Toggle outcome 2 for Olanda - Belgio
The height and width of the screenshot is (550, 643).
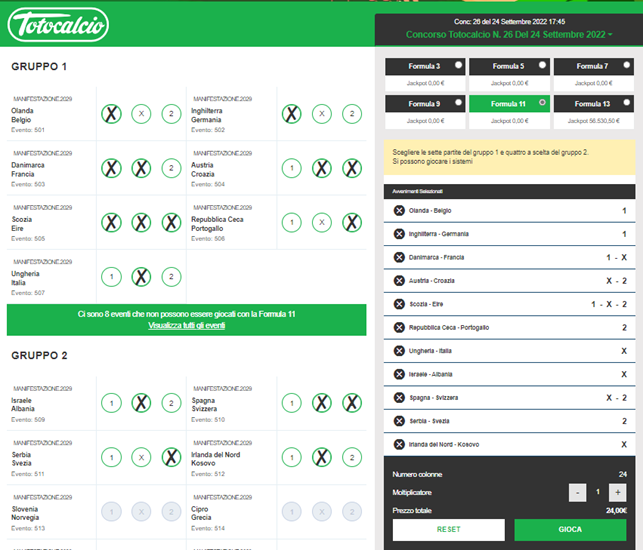click(171, 114)
